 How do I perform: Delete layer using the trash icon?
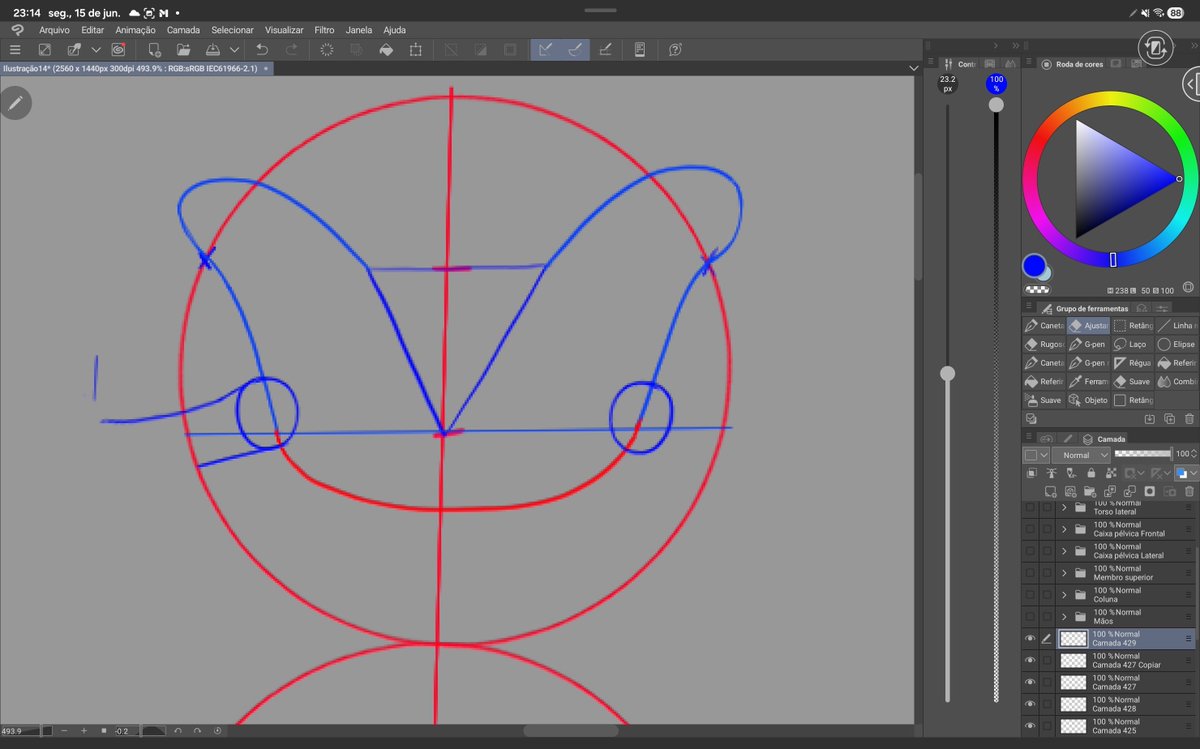(1189, 491)
